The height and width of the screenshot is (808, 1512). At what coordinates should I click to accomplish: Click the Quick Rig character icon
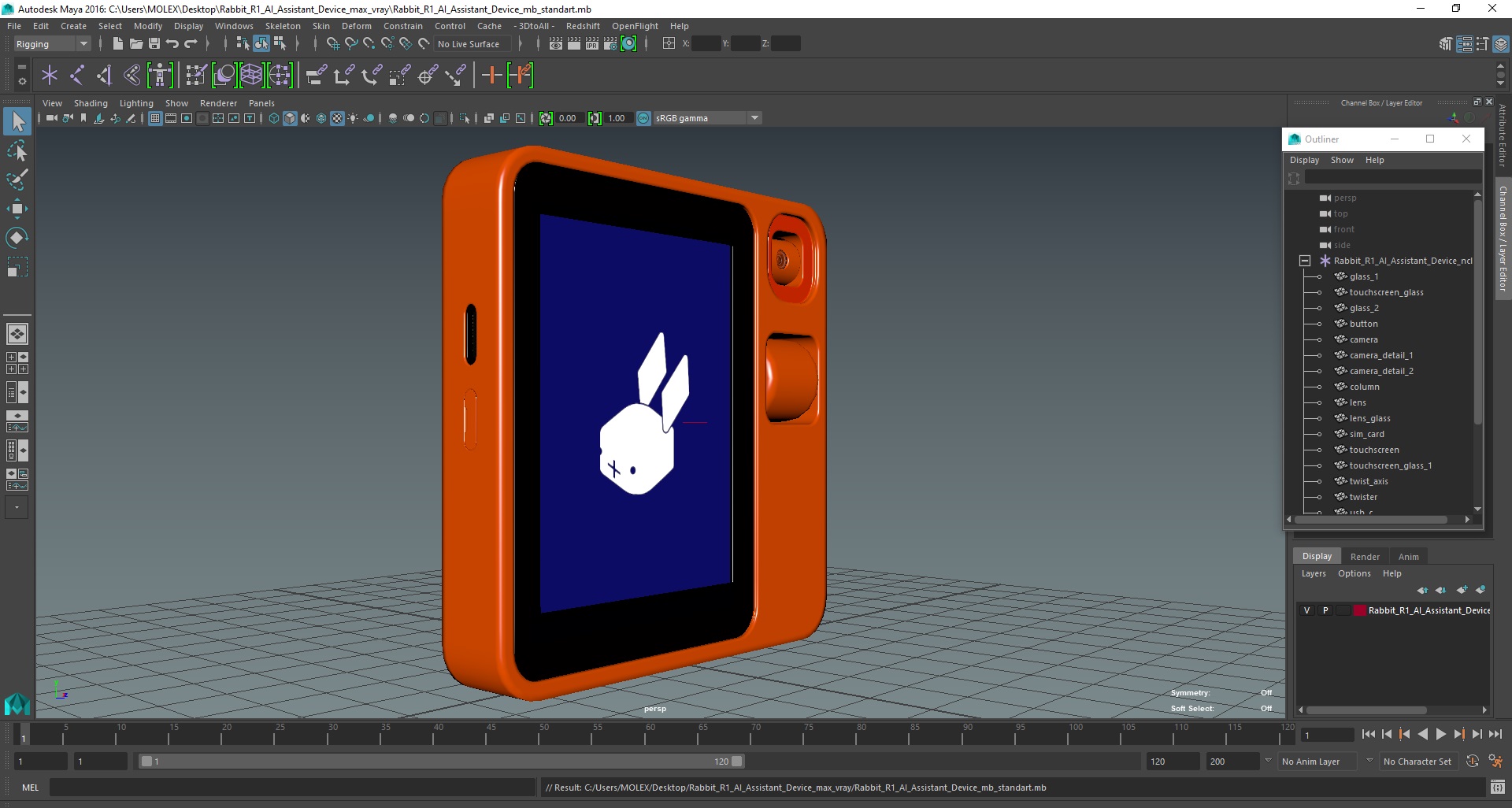(160, 76)
